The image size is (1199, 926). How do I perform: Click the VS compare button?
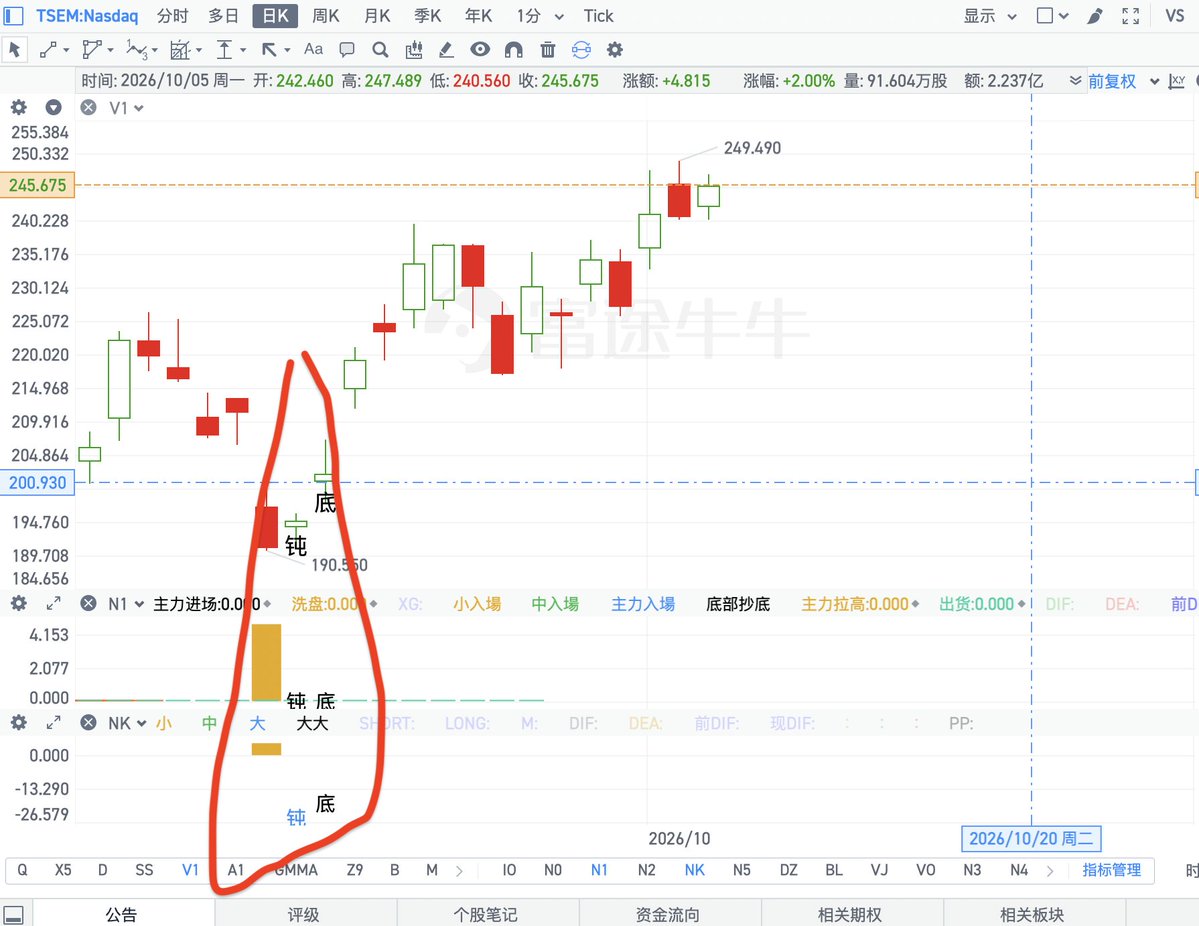point(1175,16)
